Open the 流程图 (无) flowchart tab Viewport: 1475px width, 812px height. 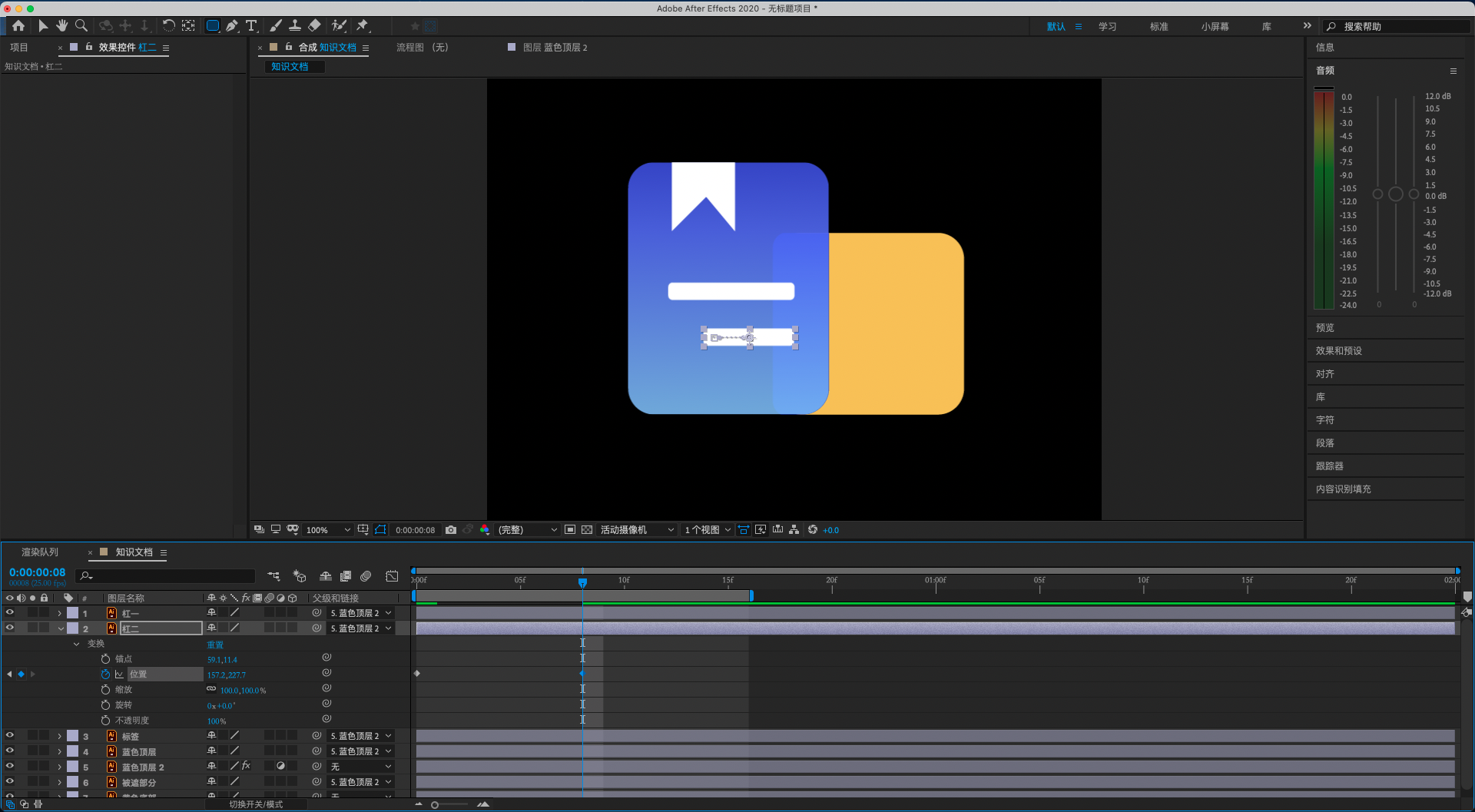point(423,48)
